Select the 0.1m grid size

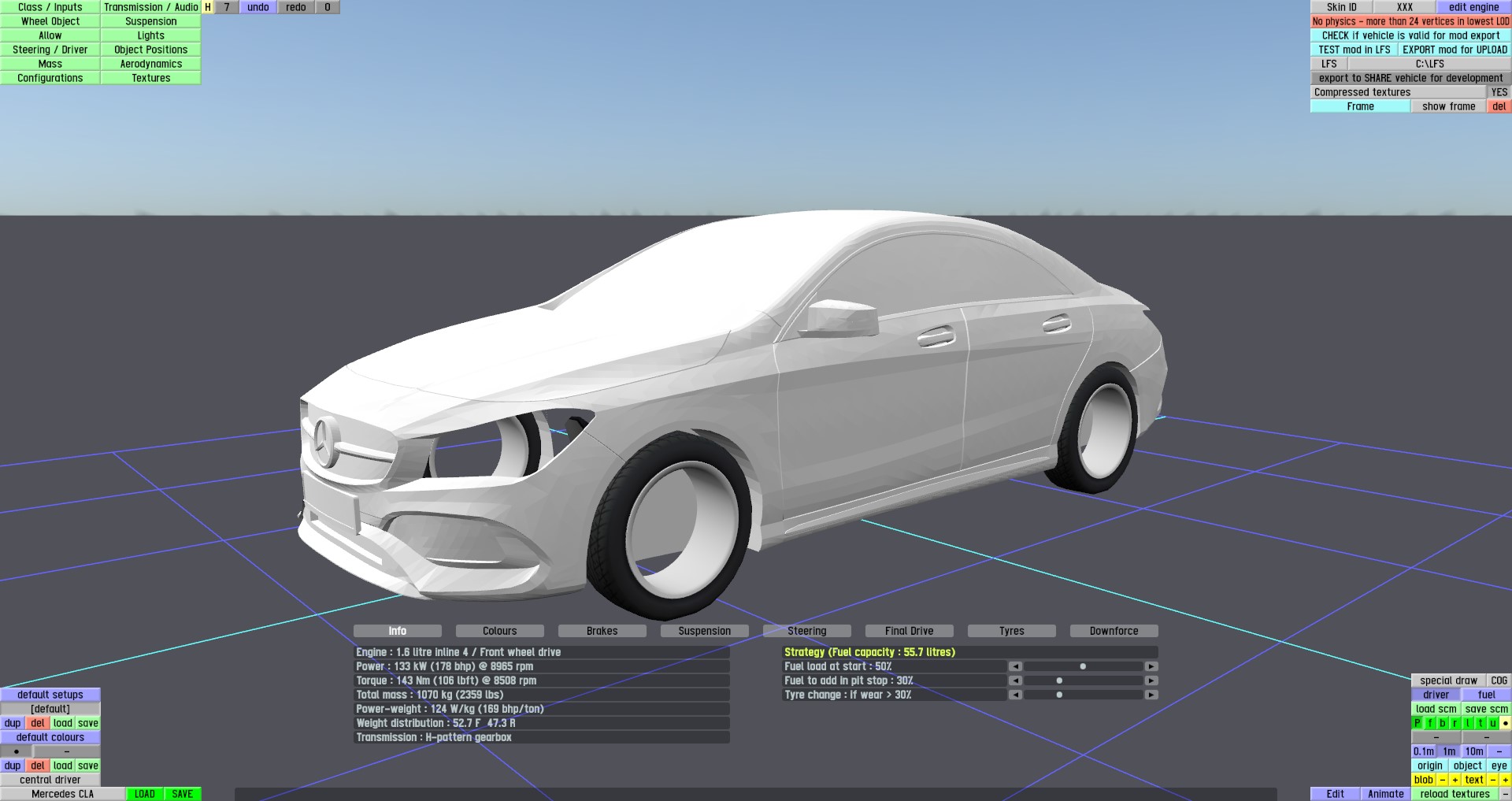tap(1424, 751)
